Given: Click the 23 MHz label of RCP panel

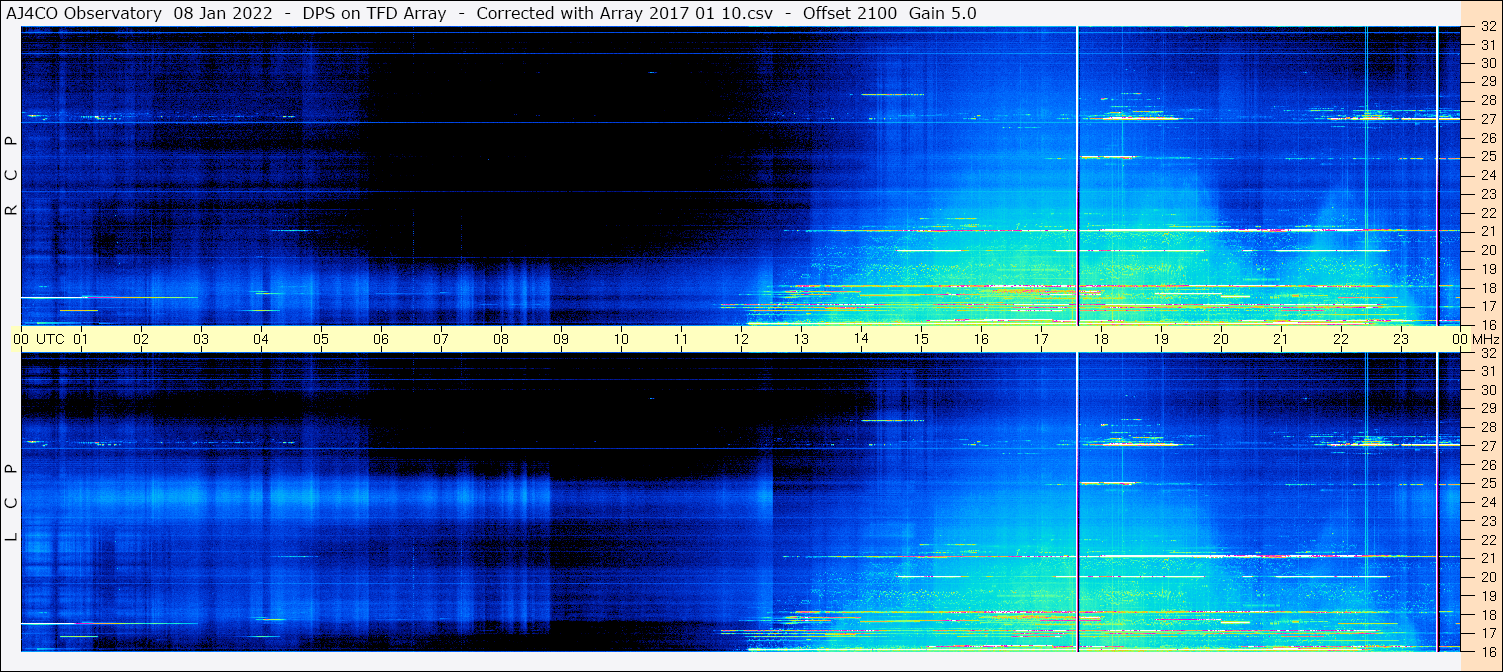Looking at the screenshot, I should 1487,194.
